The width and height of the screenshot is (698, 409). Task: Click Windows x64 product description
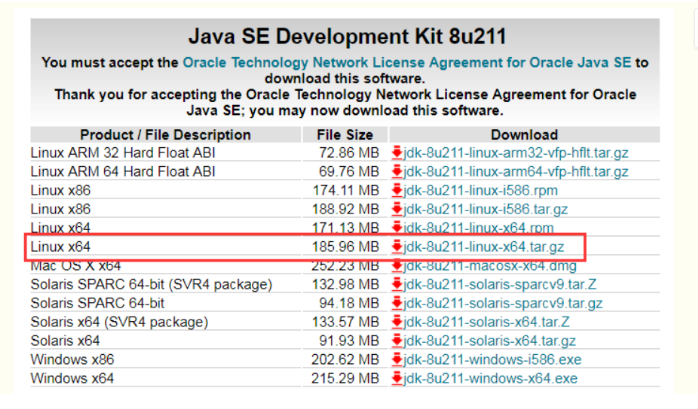tap(72, 378)
